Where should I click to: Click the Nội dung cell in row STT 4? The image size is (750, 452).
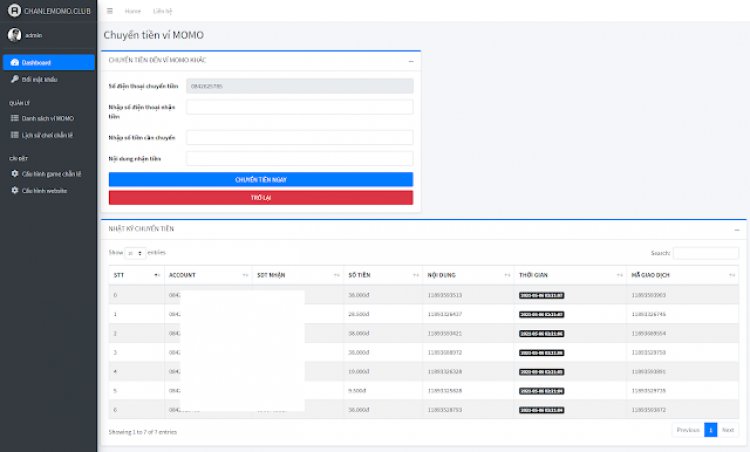coord(468,372)
